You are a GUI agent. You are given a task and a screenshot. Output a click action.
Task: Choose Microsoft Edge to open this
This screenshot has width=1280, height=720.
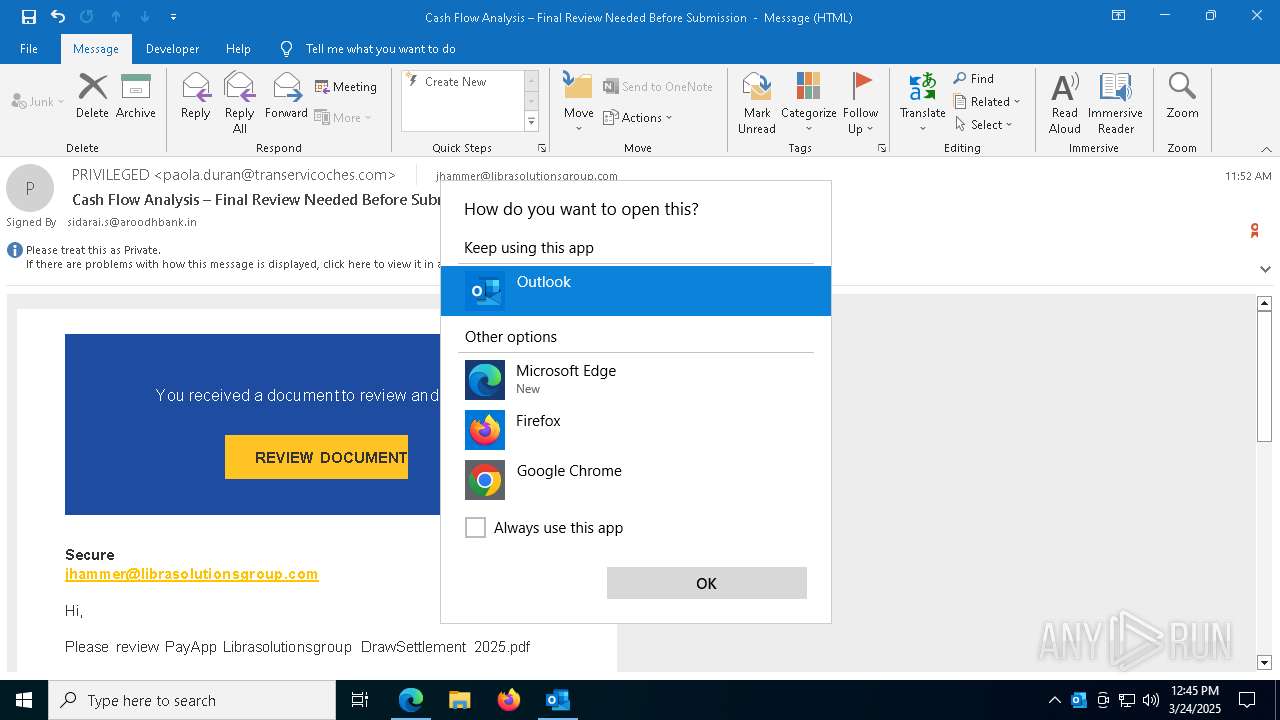pos(636,379)
